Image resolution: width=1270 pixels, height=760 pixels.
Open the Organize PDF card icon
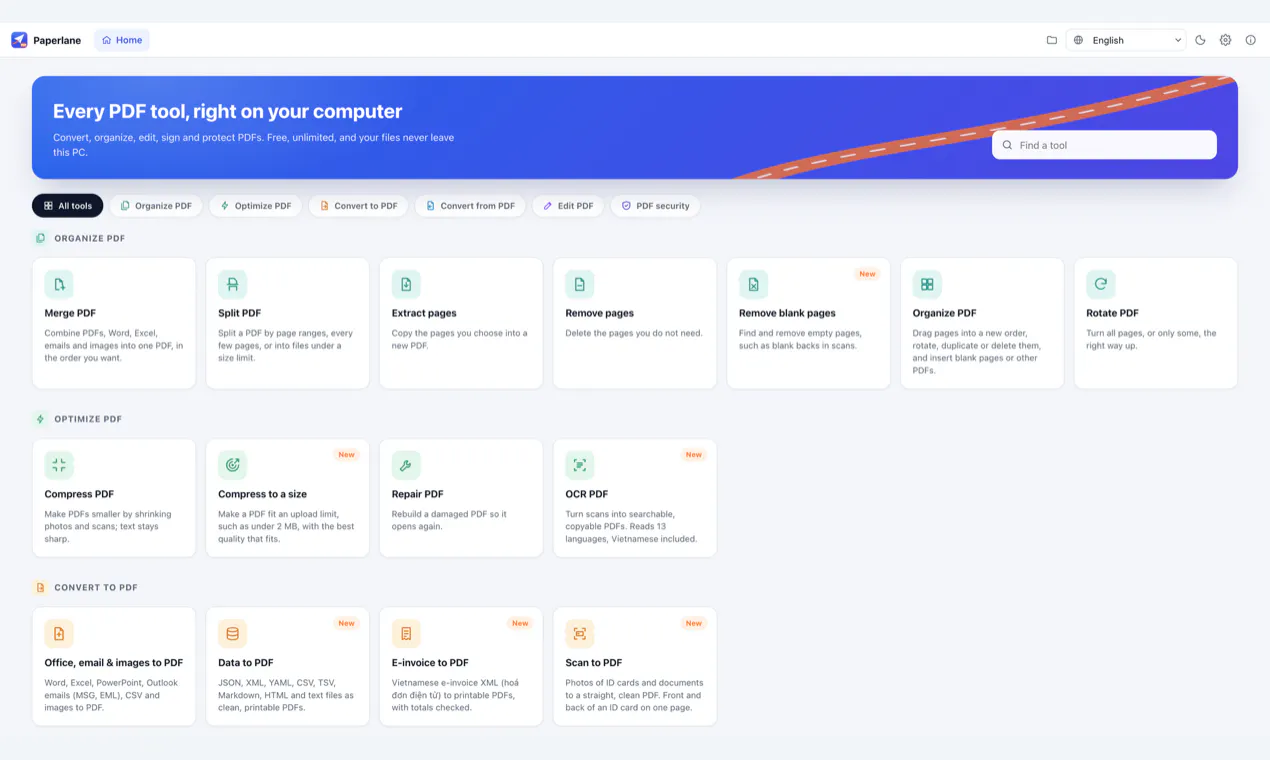point(927,284)
